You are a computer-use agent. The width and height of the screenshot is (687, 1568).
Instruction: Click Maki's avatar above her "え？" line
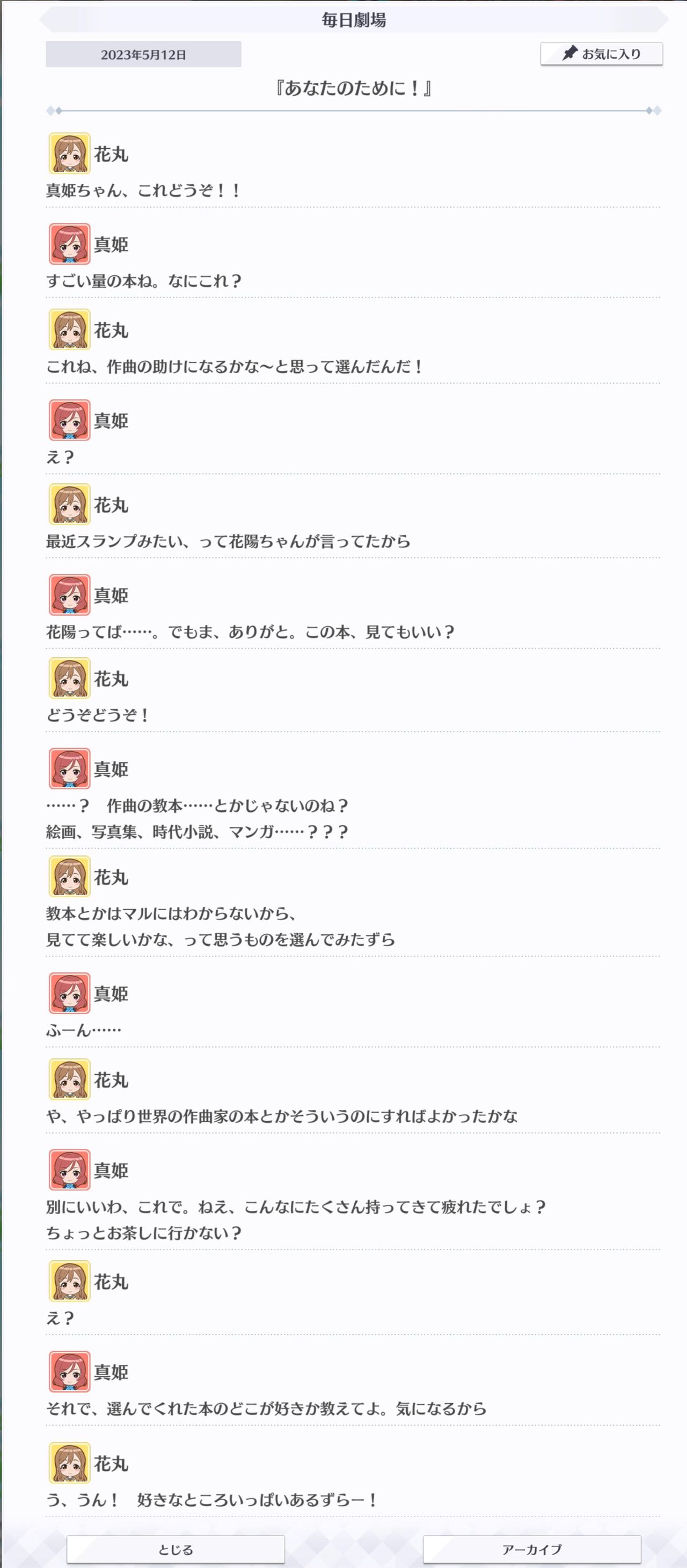click(x=69, y=420)
